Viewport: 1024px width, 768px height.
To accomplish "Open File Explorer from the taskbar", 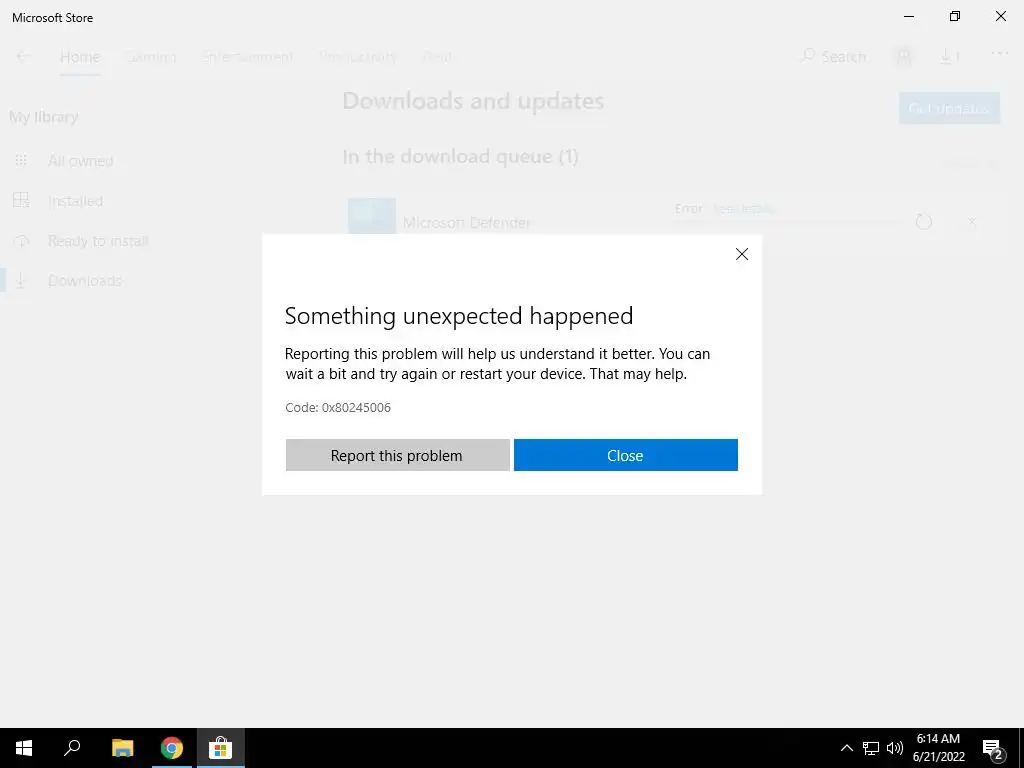I will coord(122,748).
